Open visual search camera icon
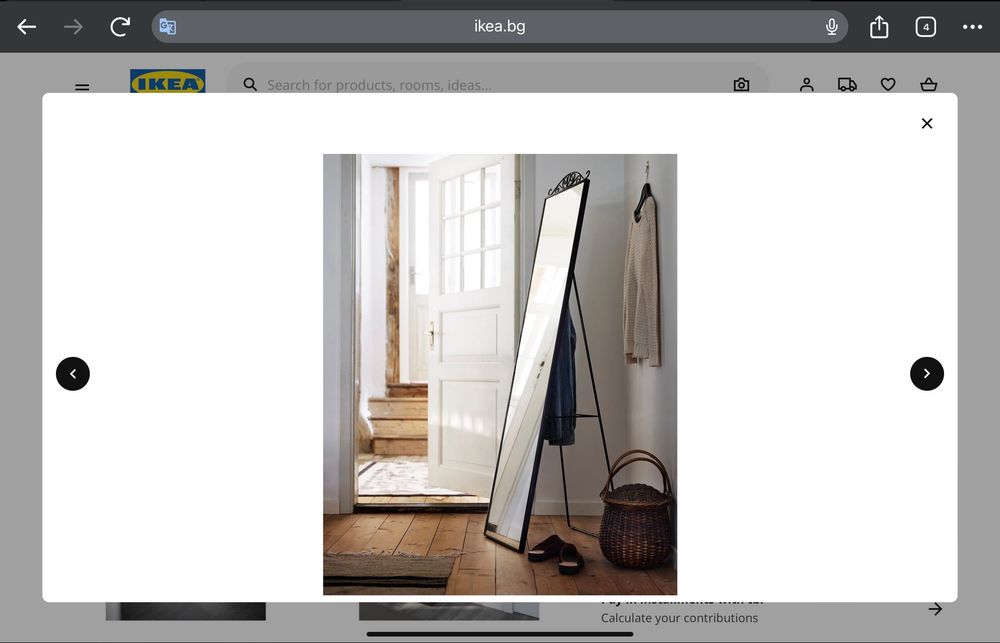This screenshot has width=1000, height=643. (x=741, y=85)
